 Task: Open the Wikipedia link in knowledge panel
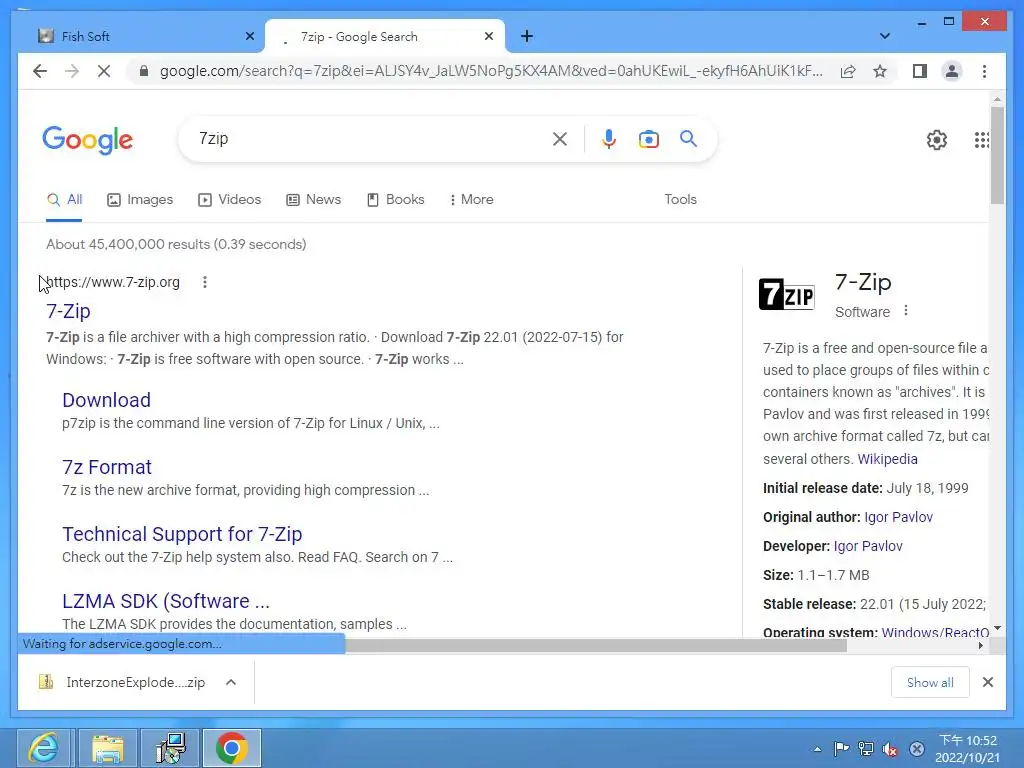[887, 459]
